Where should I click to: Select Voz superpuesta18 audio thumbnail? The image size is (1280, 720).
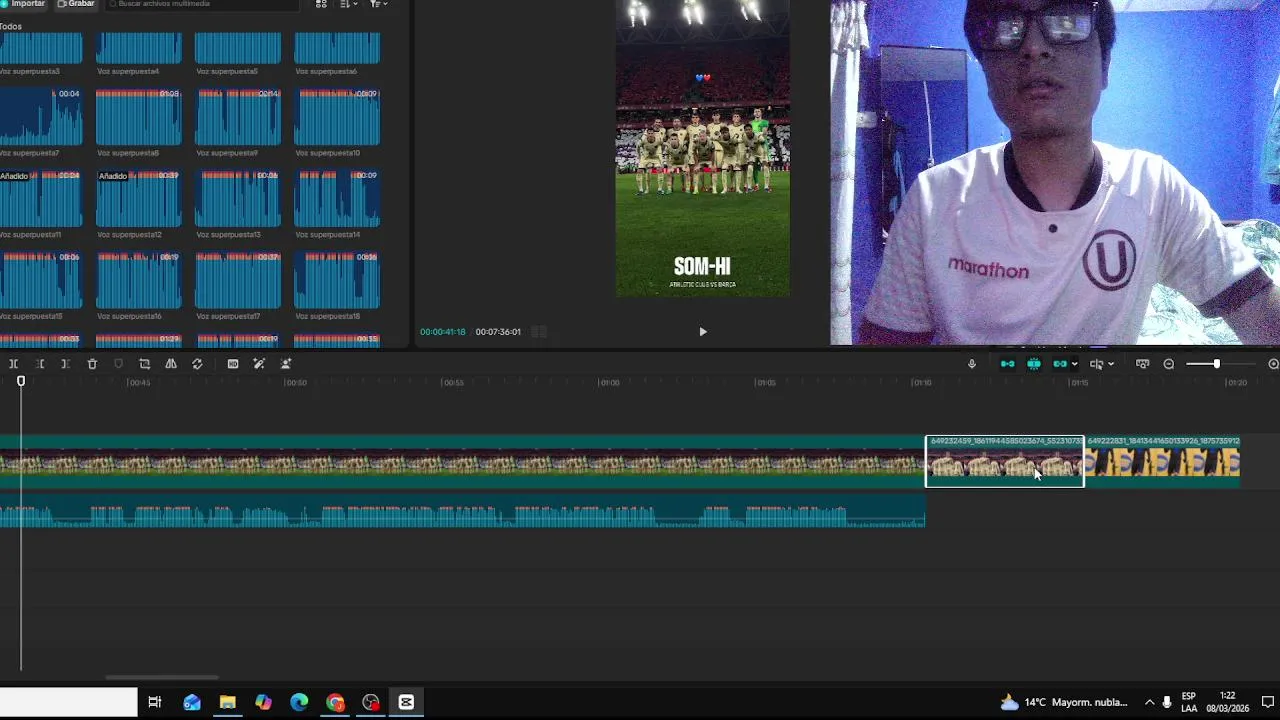pos(337,281)
